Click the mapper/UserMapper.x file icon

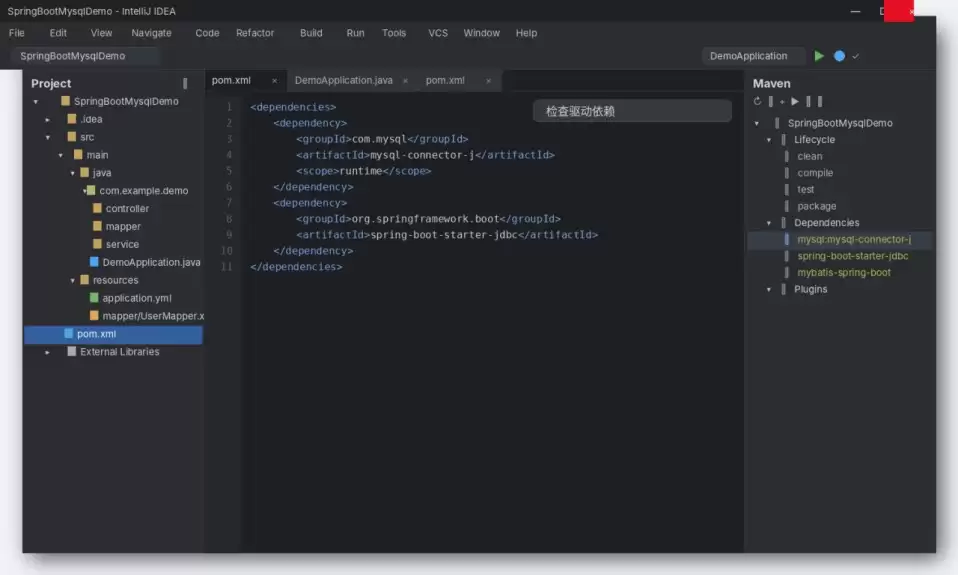point(94,316)
